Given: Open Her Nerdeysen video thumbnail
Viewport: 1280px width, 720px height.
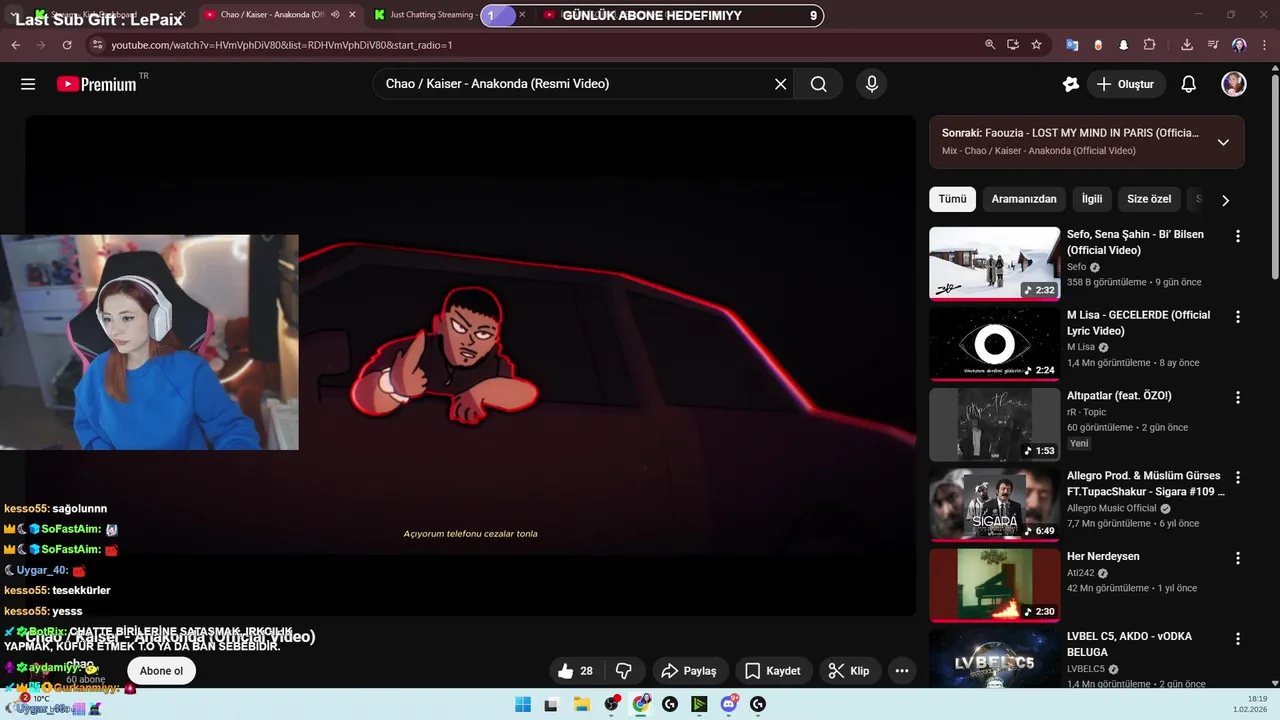Looking at the screenshot, I should [995, 585].
